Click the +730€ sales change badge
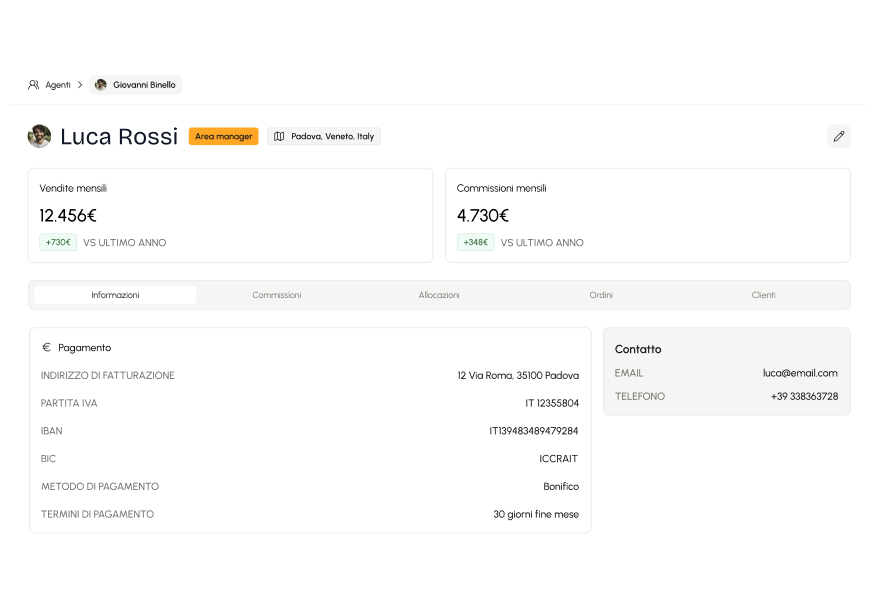Screen dimensions: 878x606 pyautogui.click(x=58, y=242)
